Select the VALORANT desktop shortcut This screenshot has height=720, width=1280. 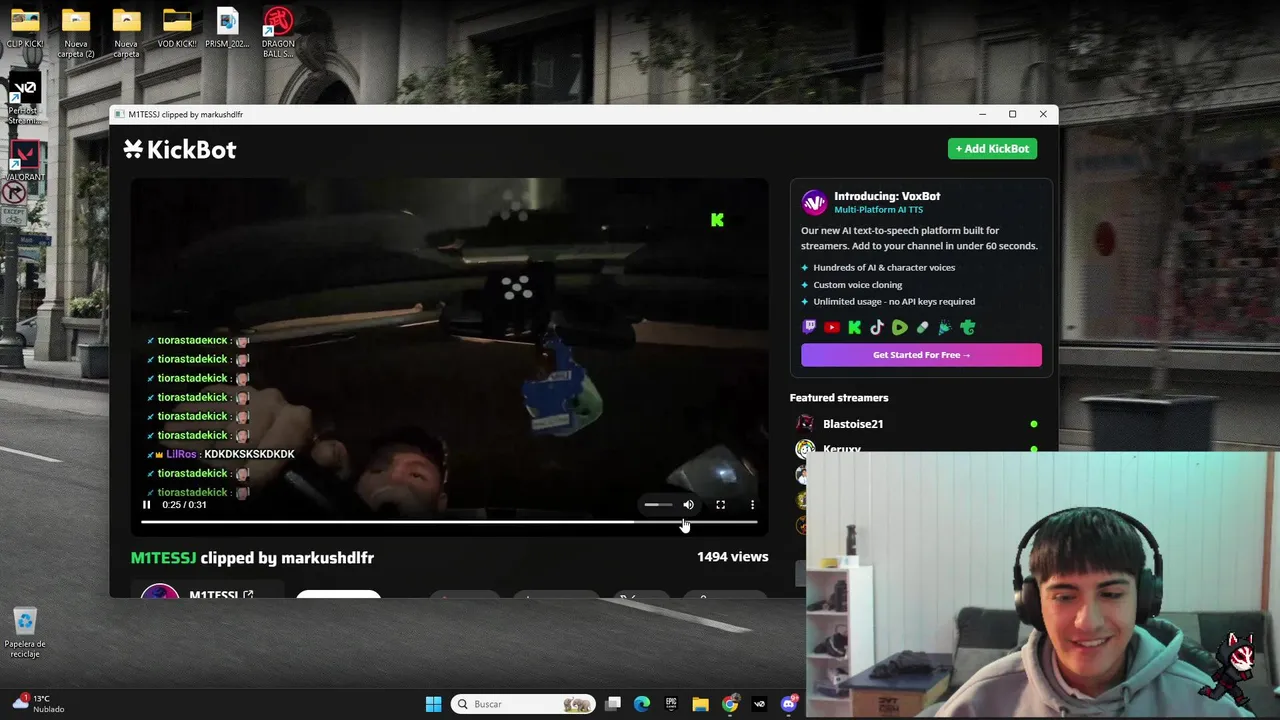(x=25, y=162)
